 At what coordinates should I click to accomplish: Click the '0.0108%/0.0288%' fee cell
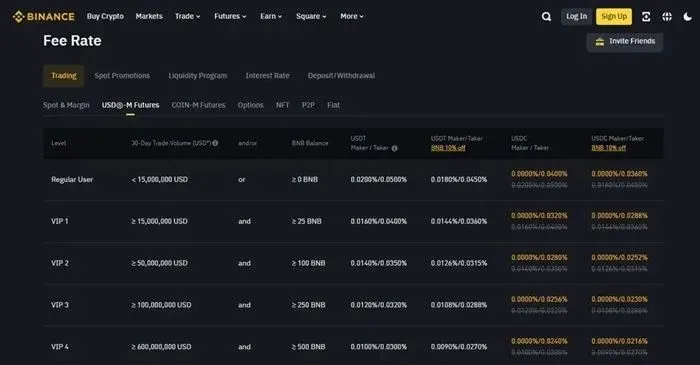coord(459,305)
